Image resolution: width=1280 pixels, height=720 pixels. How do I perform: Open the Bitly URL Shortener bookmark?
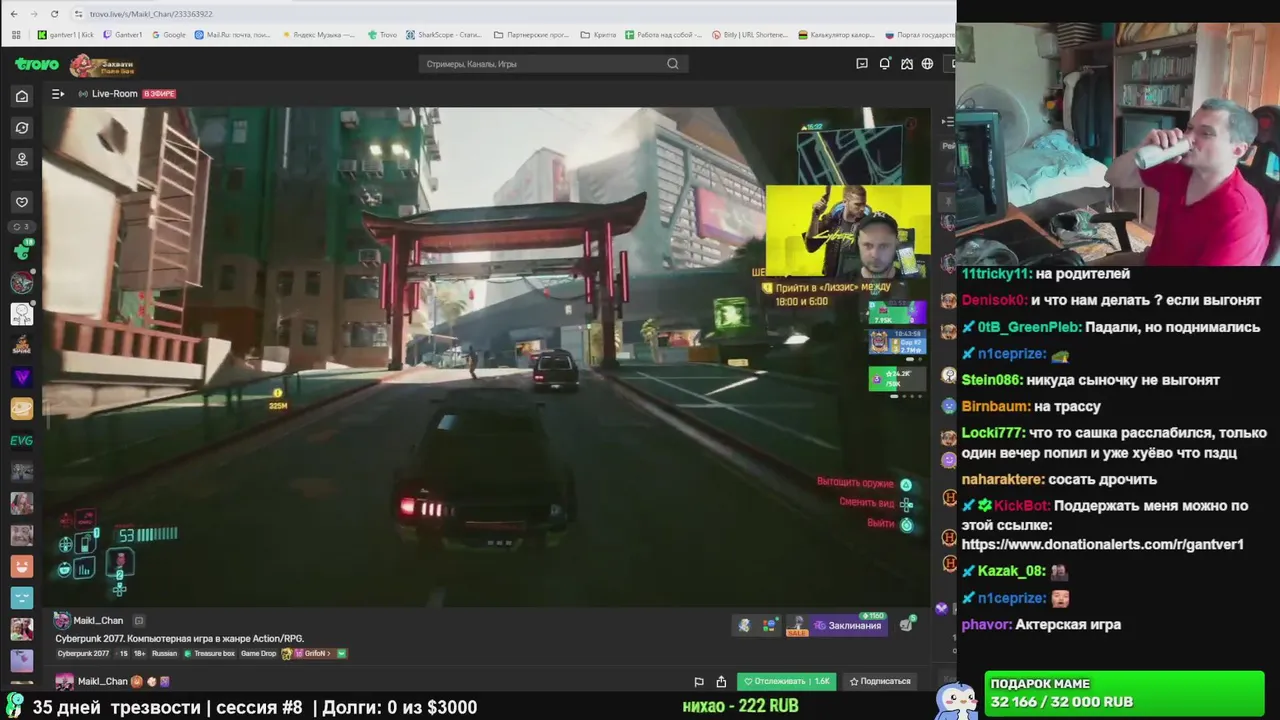click(750, 35)
